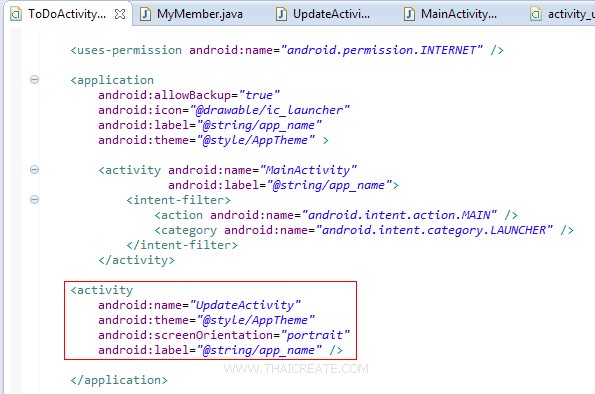Click the MainActivity... Java file icon

tap(409, 14)
